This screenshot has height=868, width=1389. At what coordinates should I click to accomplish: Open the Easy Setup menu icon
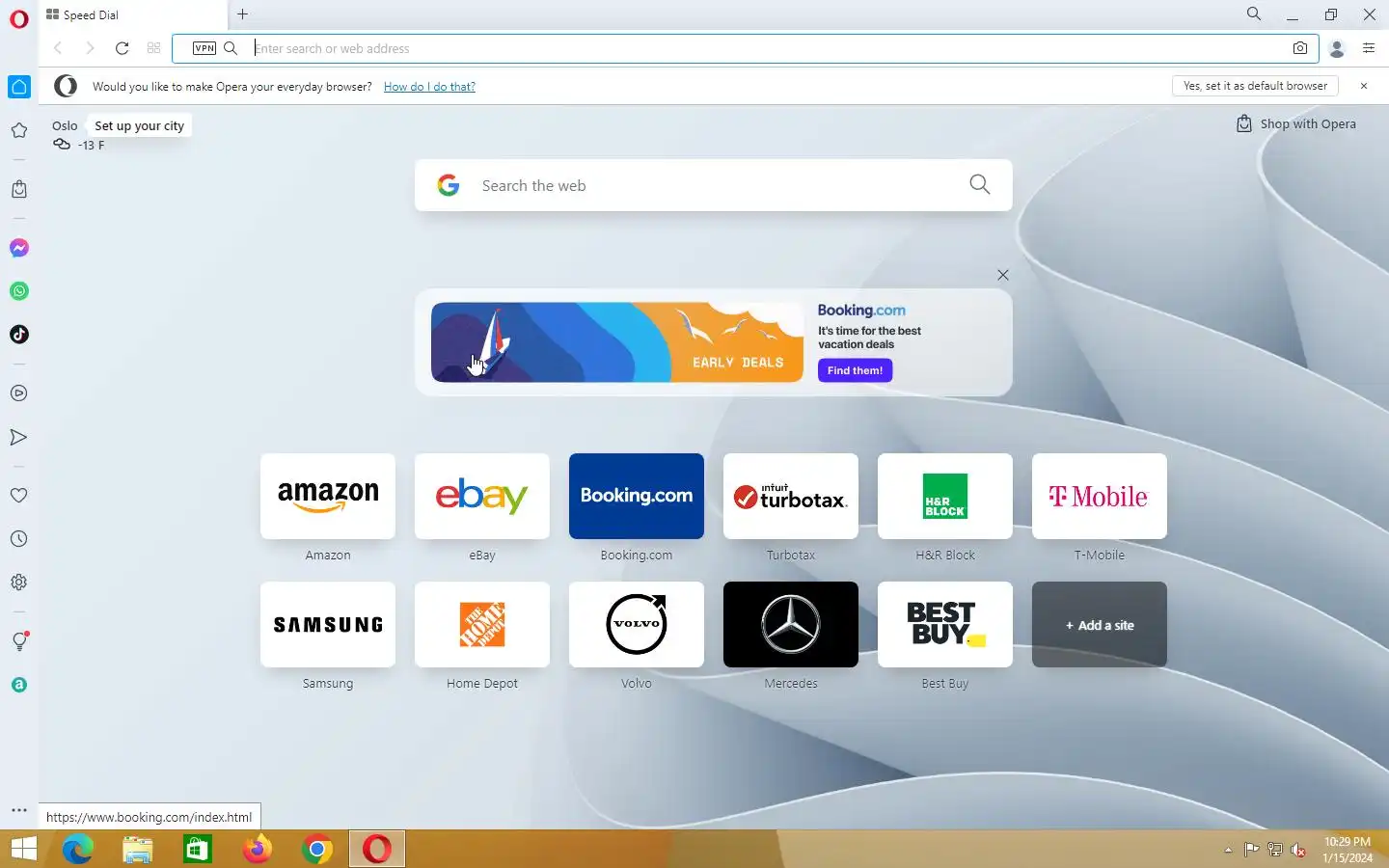1369,48
